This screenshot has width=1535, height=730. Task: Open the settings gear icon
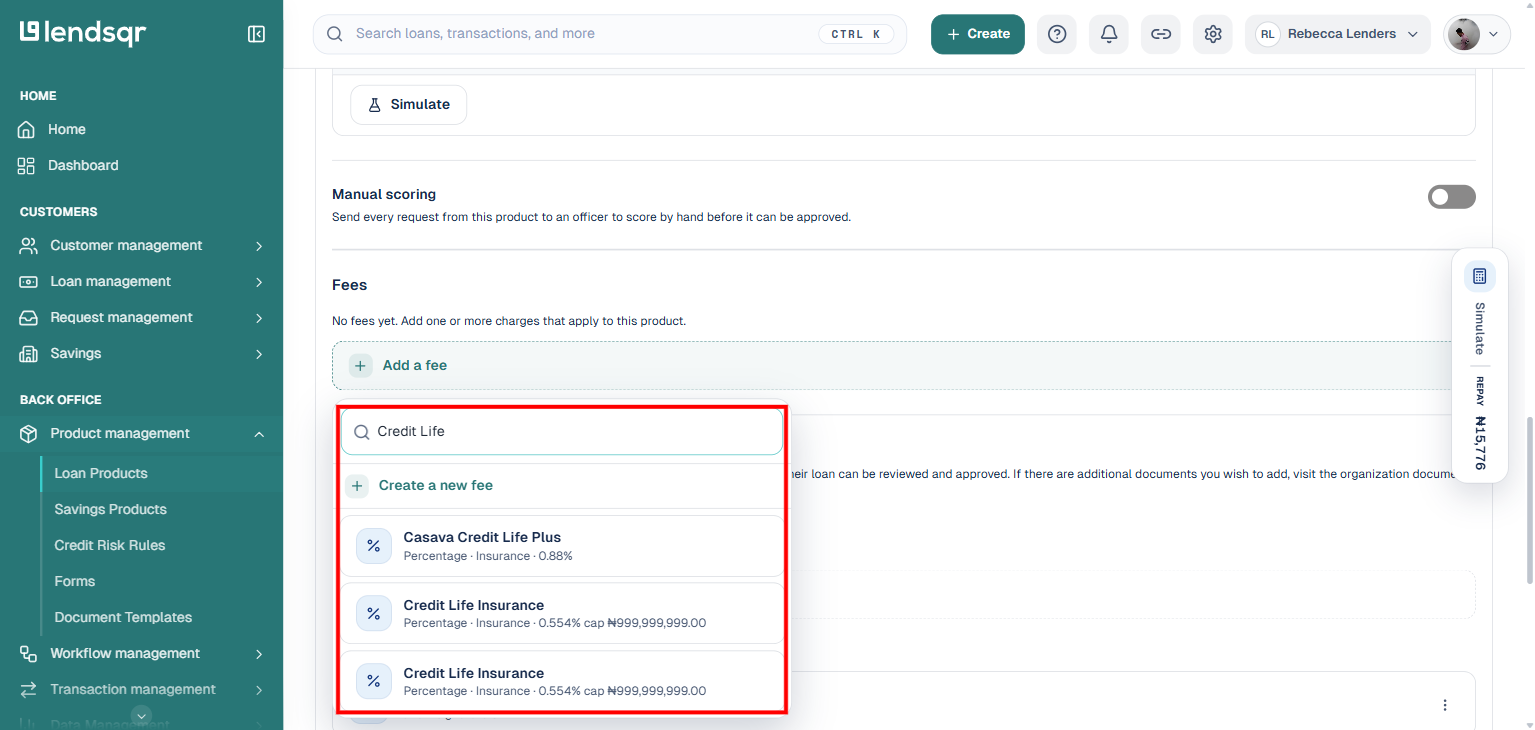(1213, 34)
